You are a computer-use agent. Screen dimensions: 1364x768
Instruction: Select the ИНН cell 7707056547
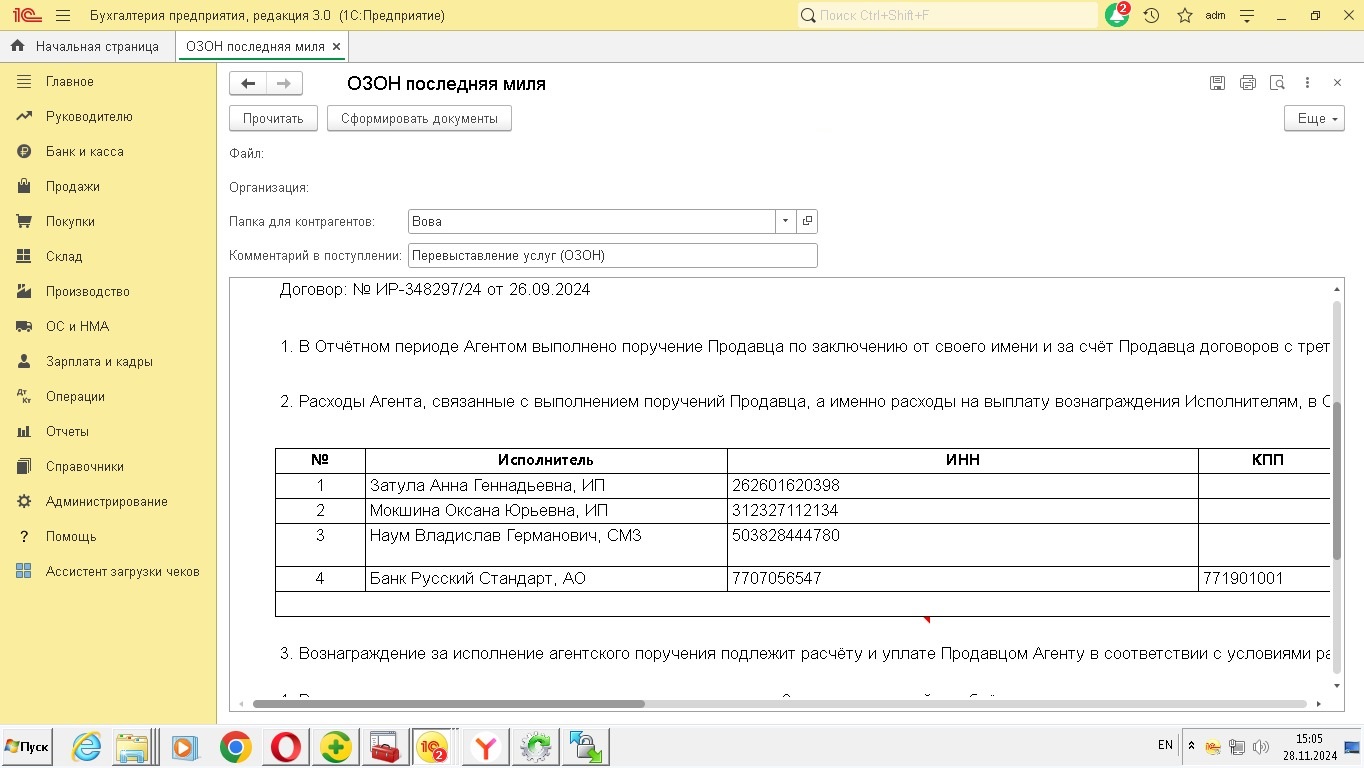(963, 579)
